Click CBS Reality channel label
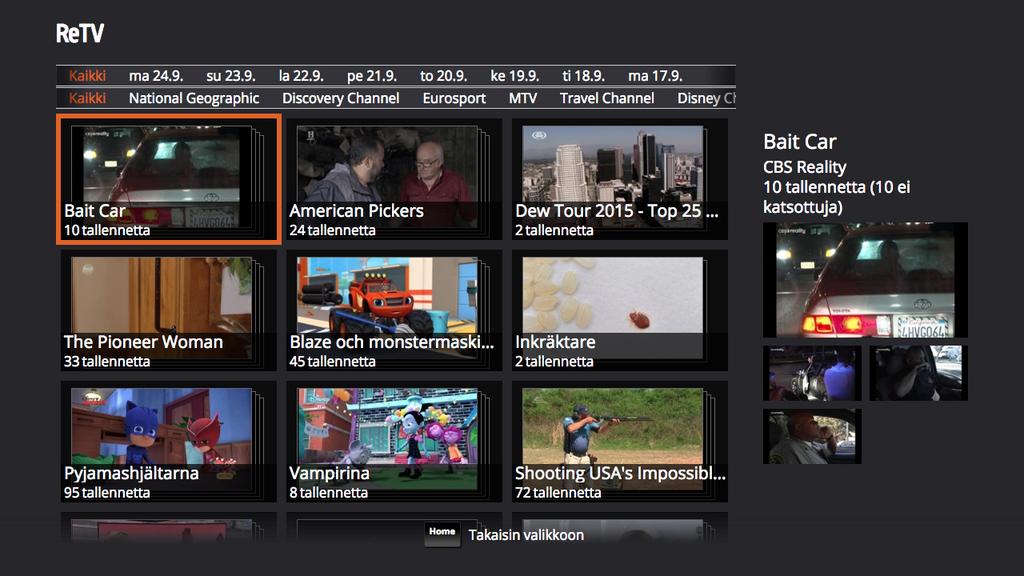1024x576 pixels. (x=805, y=167)
